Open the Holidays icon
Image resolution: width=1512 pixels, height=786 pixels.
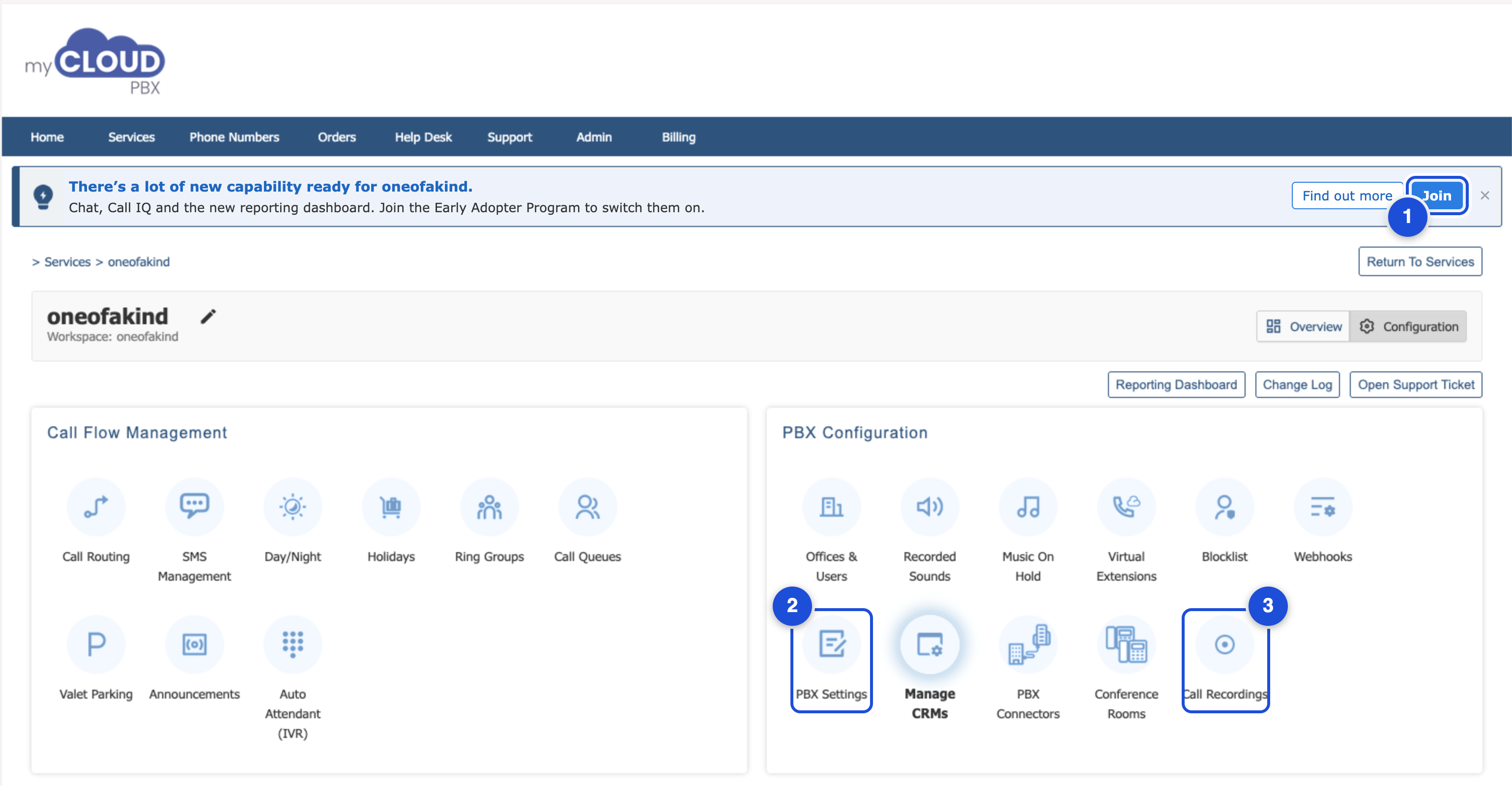[x=391, y=507]
